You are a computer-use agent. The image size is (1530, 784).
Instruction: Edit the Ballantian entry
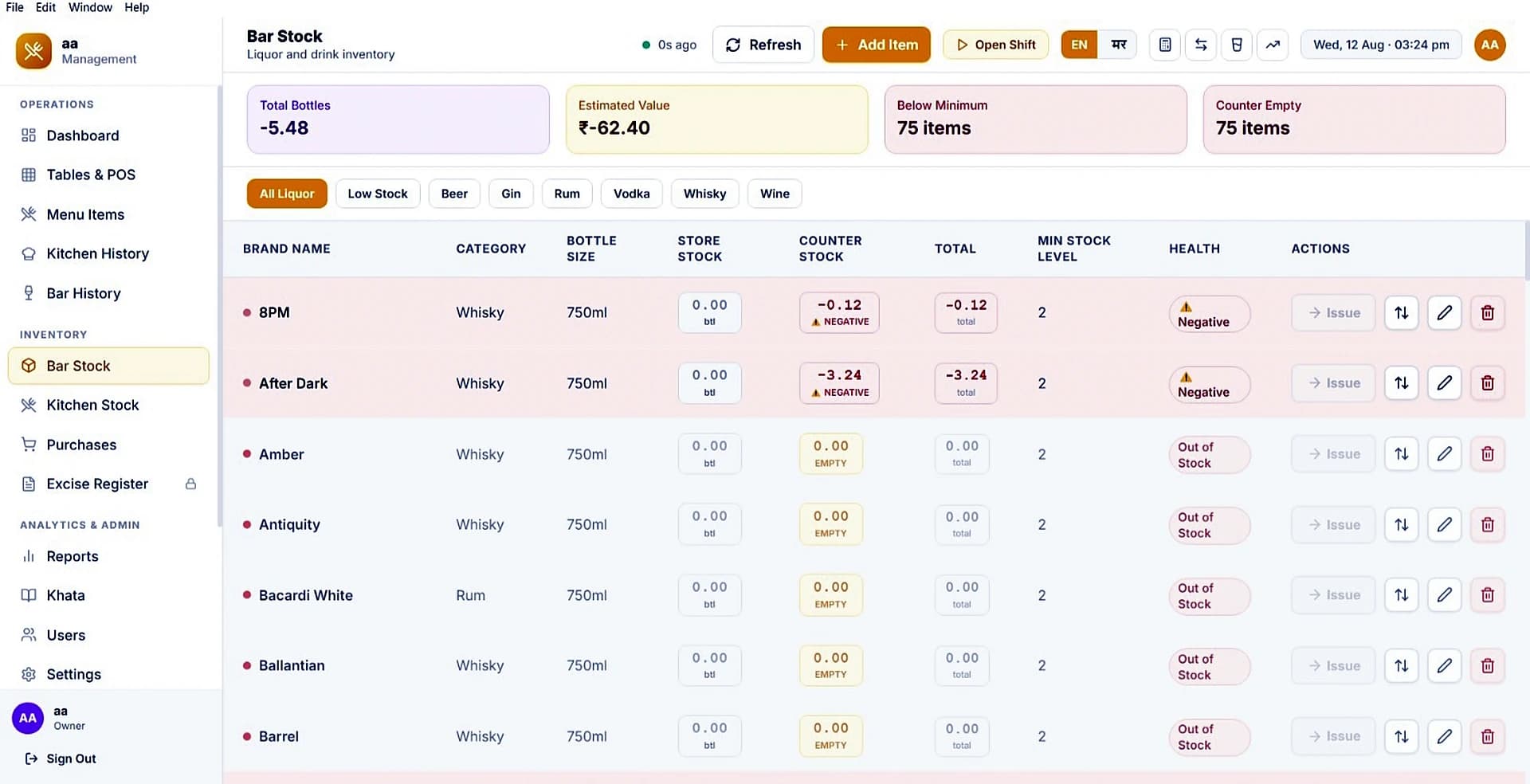[x=1445, y=666]
